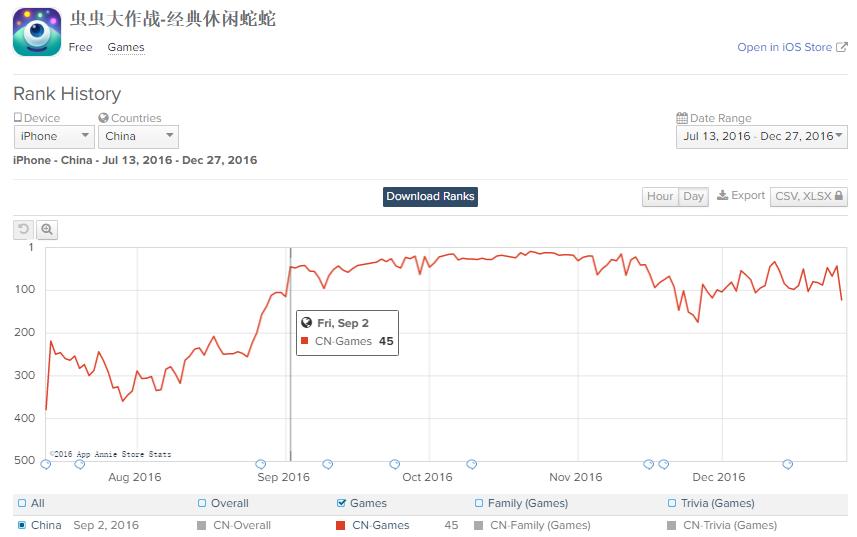Click the Free price label
Image resolution: width=857 pixels, height=537 pixels.
(x=80, y=48)
